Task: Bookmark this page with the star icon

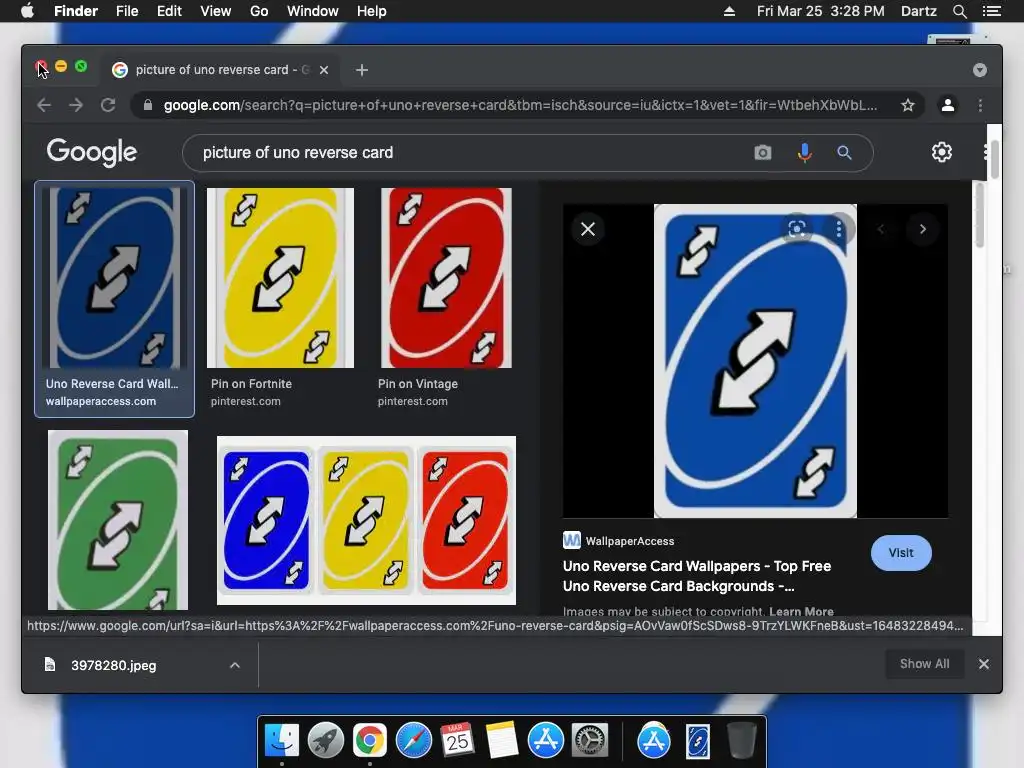Action: [908, 105]
